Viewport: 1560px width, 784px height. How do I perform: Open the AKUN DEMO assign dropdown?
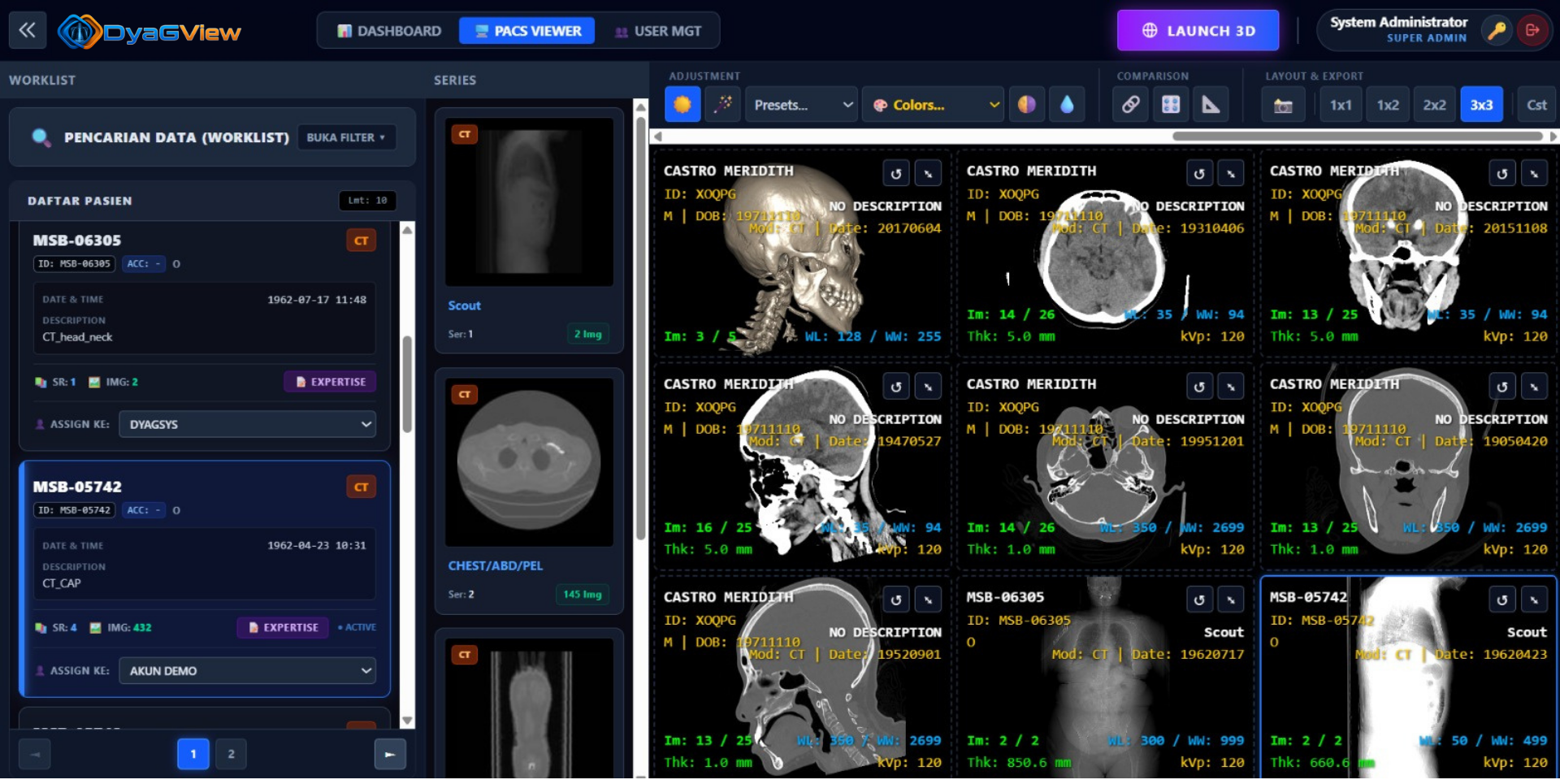[247, 671]
